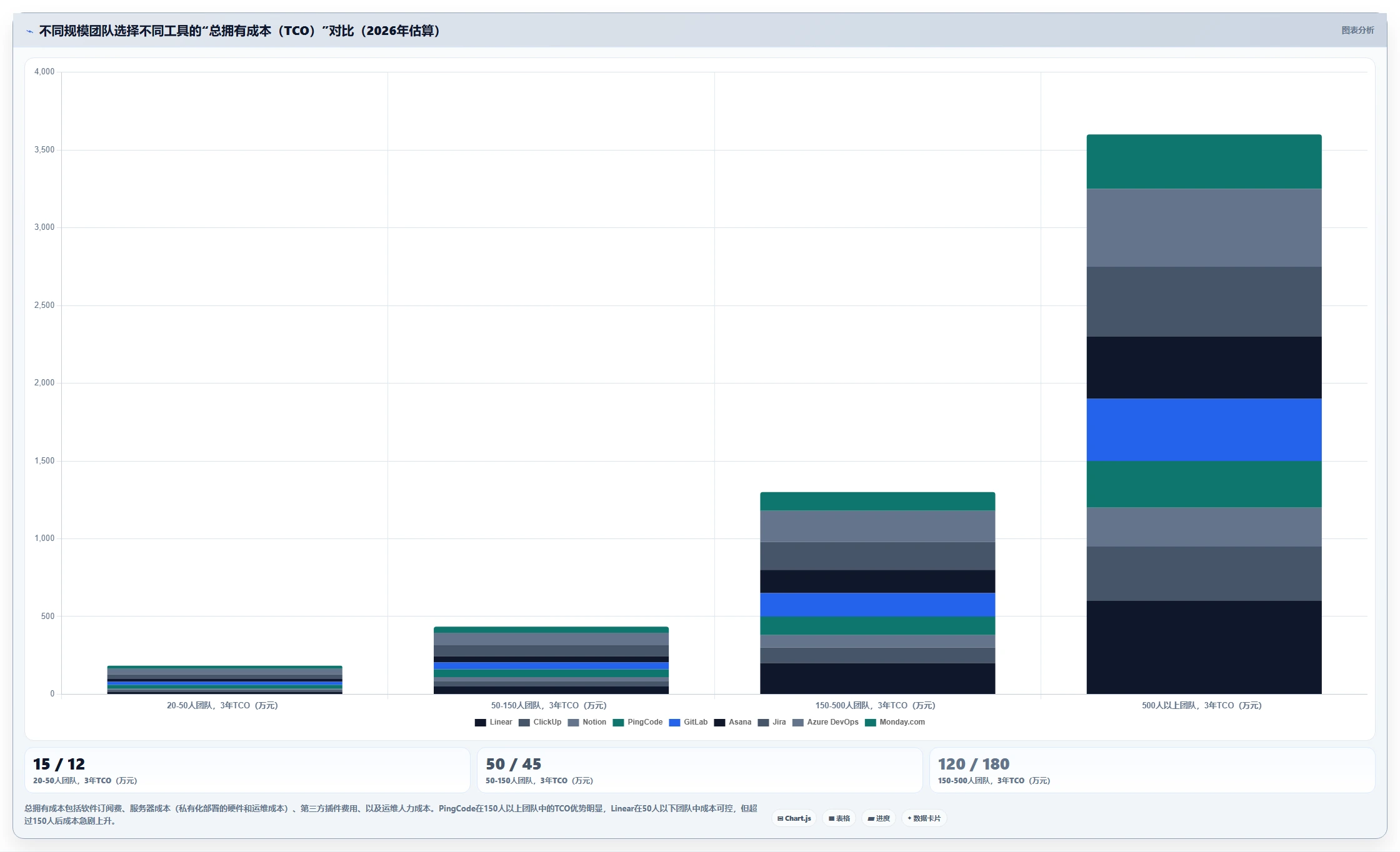Click the Linear base segment of 150-500人 bar

[877, 678]
